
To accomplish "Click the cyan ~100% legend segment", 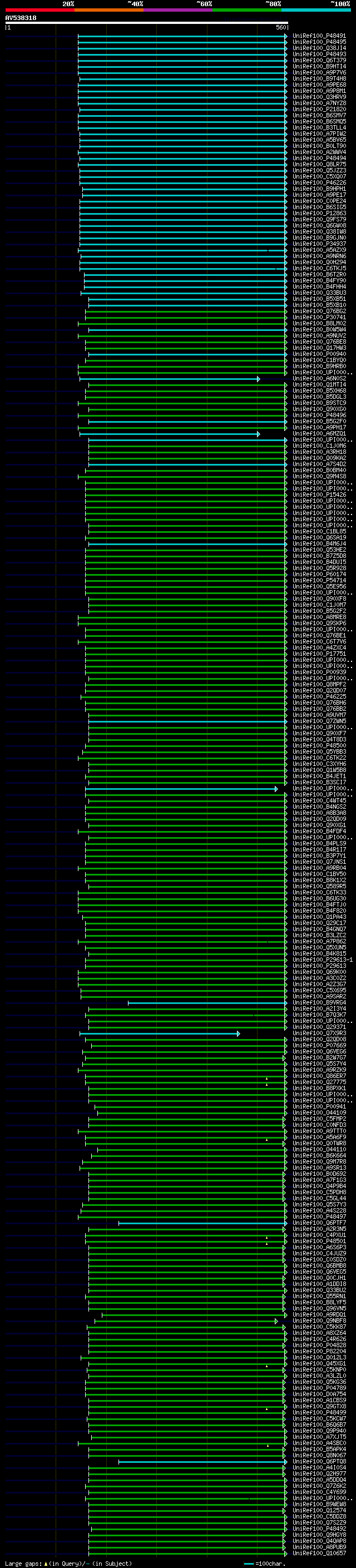I will 316,10.
